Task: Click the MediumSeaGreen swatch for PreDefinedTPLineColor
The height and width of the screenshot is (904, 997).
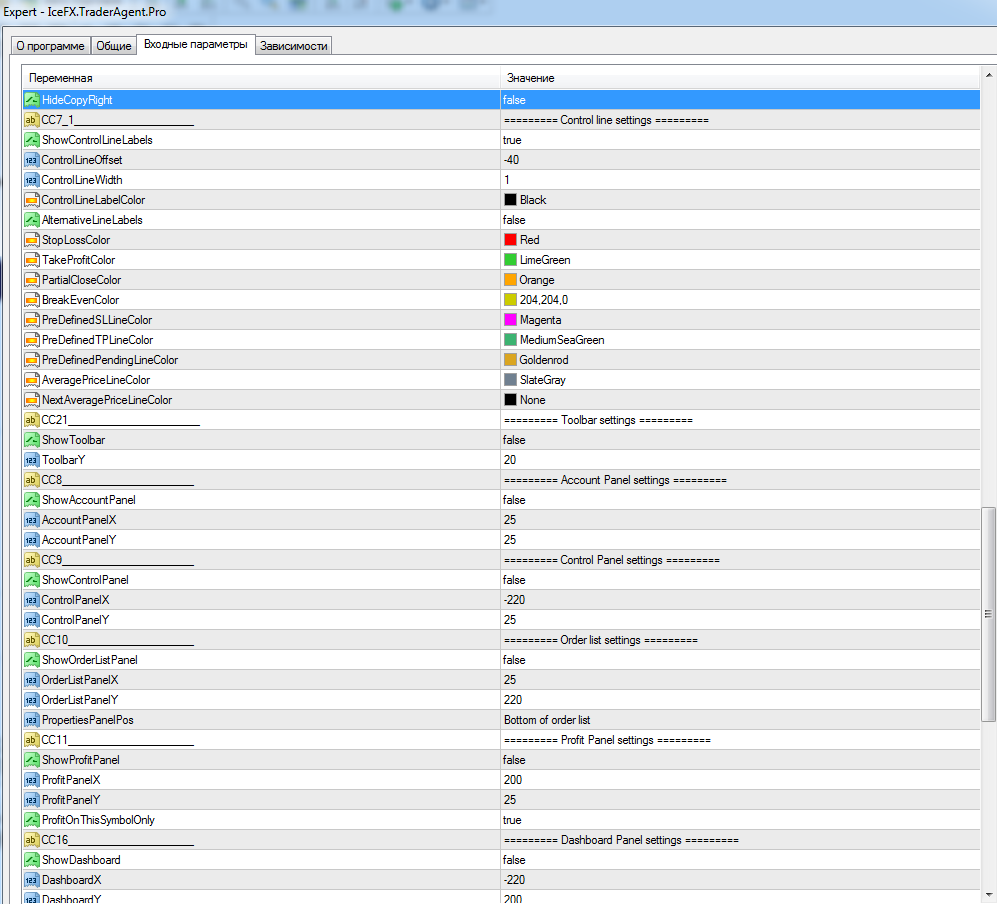Action: 510,340
